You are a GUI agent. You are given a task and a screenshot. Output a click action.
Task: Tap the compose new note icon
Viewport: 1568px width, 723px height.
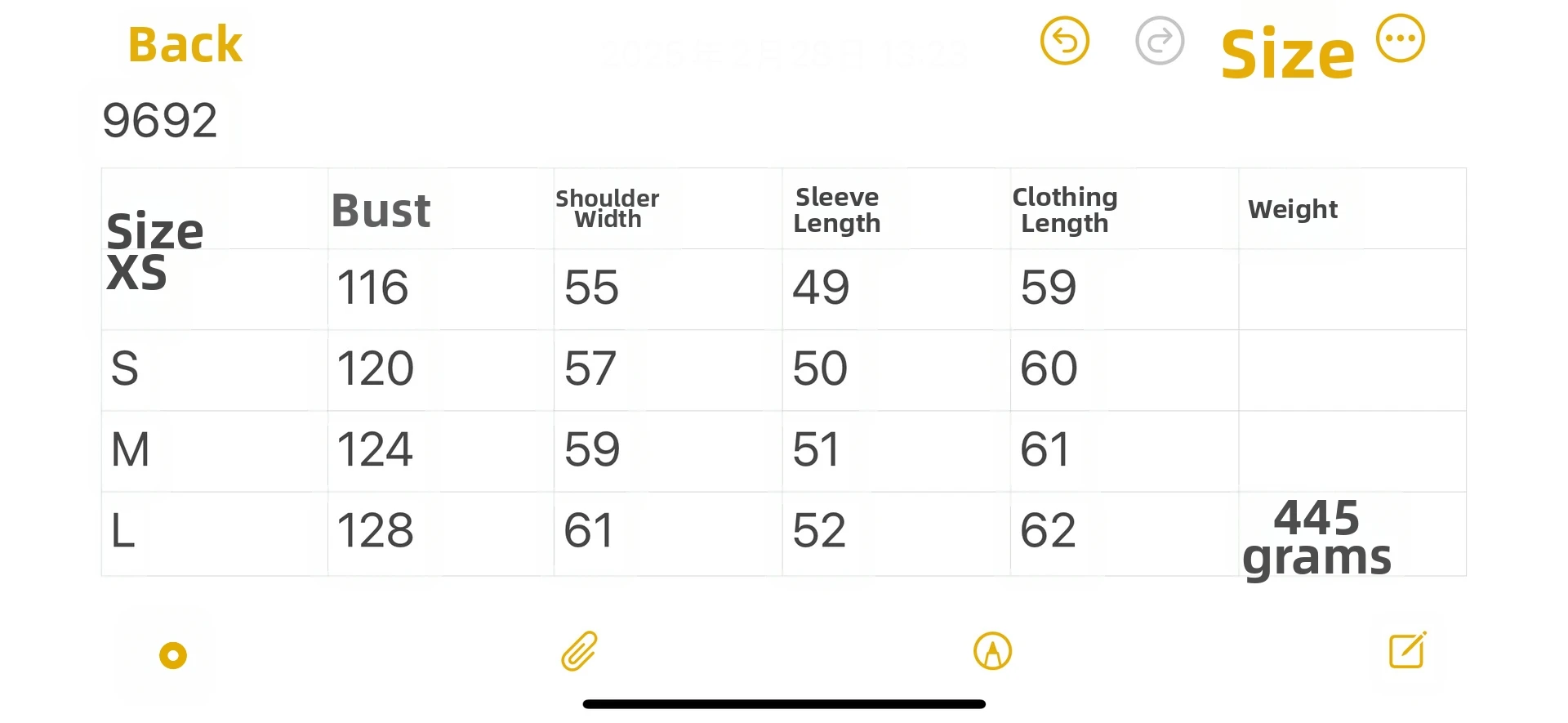pos(1407,650)
